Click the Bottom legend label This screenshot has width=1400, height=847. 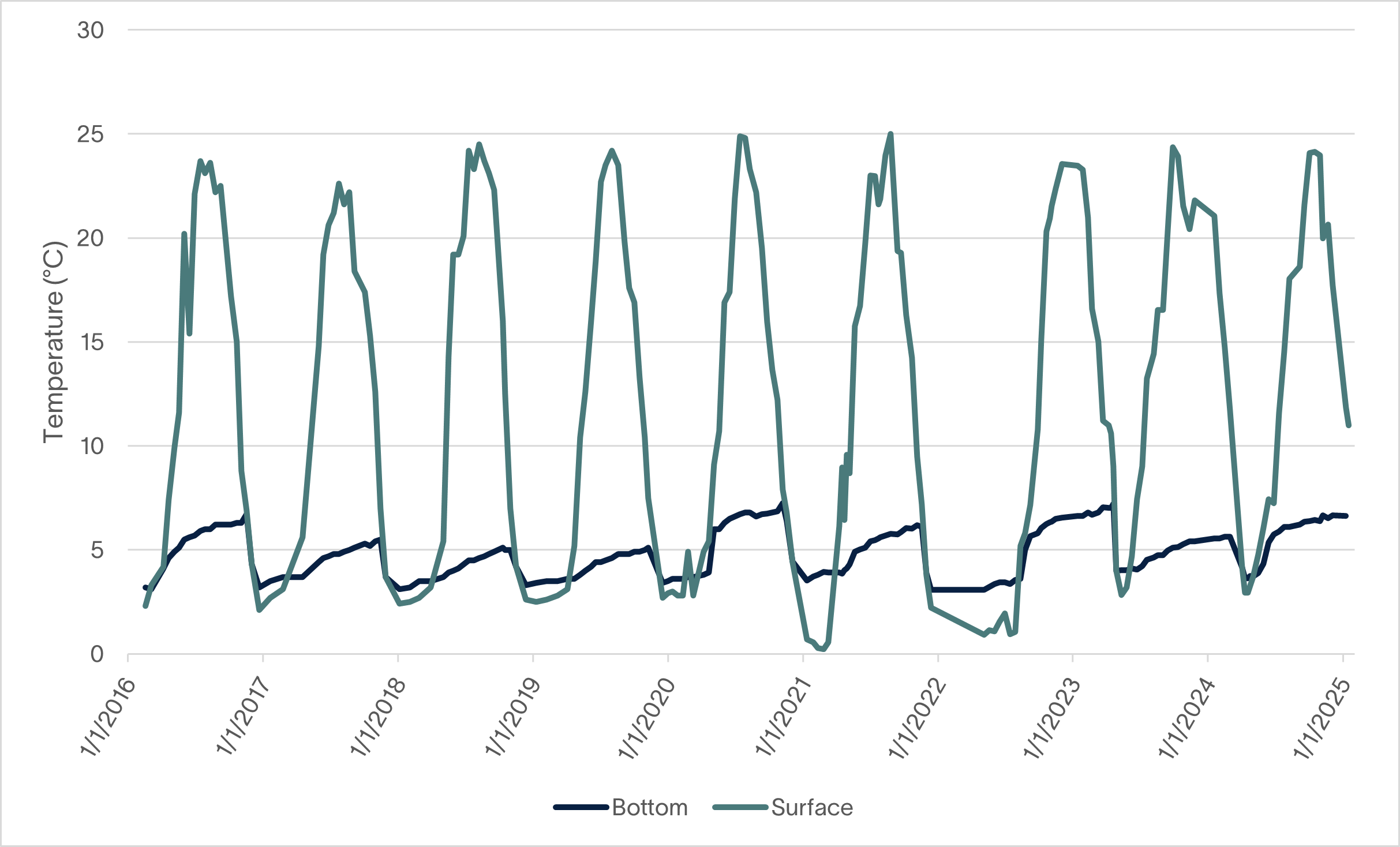pos(650,808)
